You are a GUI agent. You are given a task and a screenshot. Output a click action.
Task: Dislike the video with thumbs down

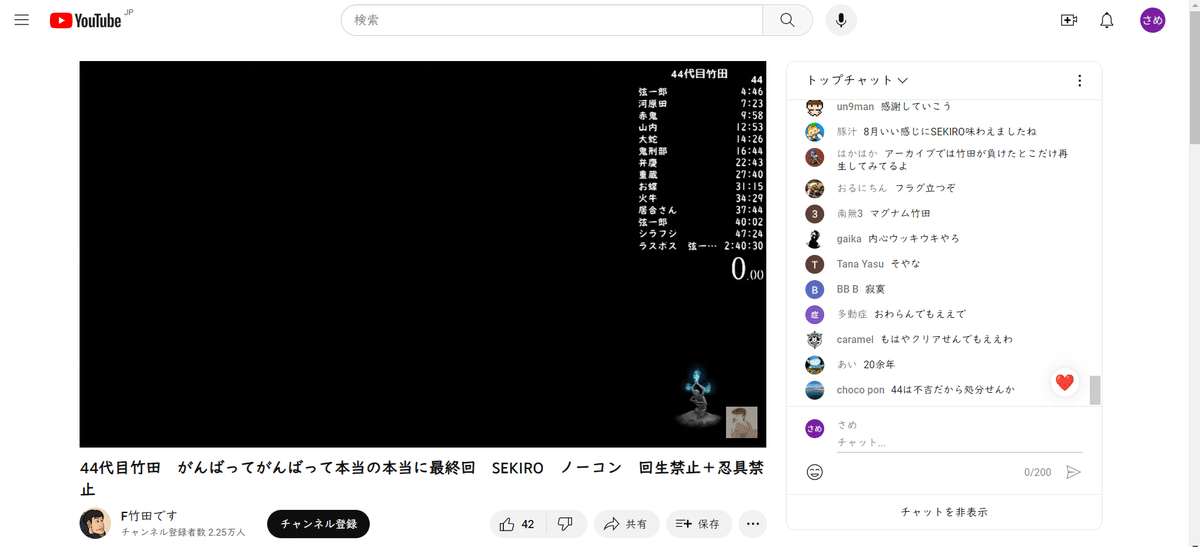[565, 524]
